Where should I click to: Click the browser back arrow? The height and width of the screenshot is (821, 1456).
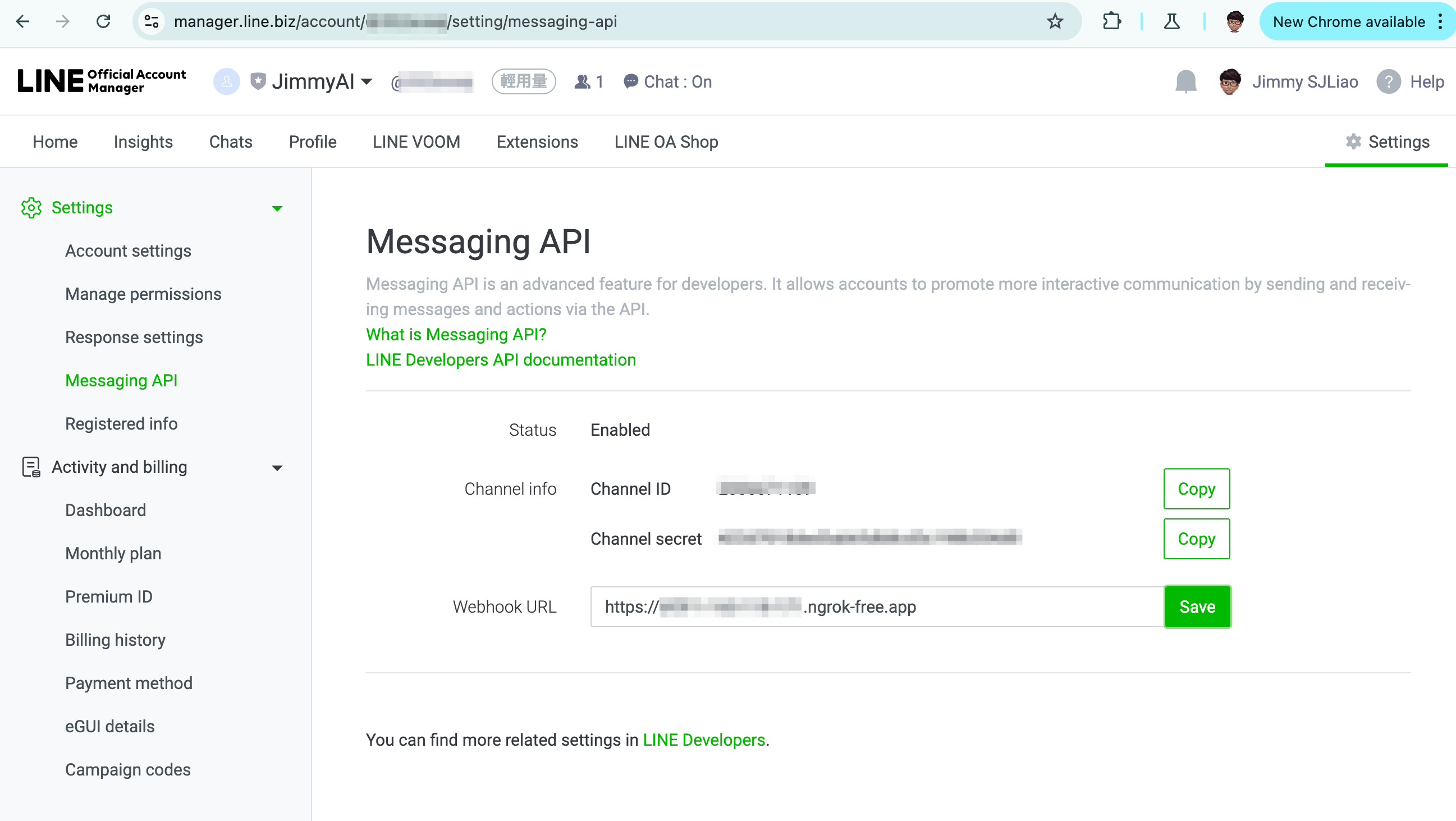pos(22,21)
